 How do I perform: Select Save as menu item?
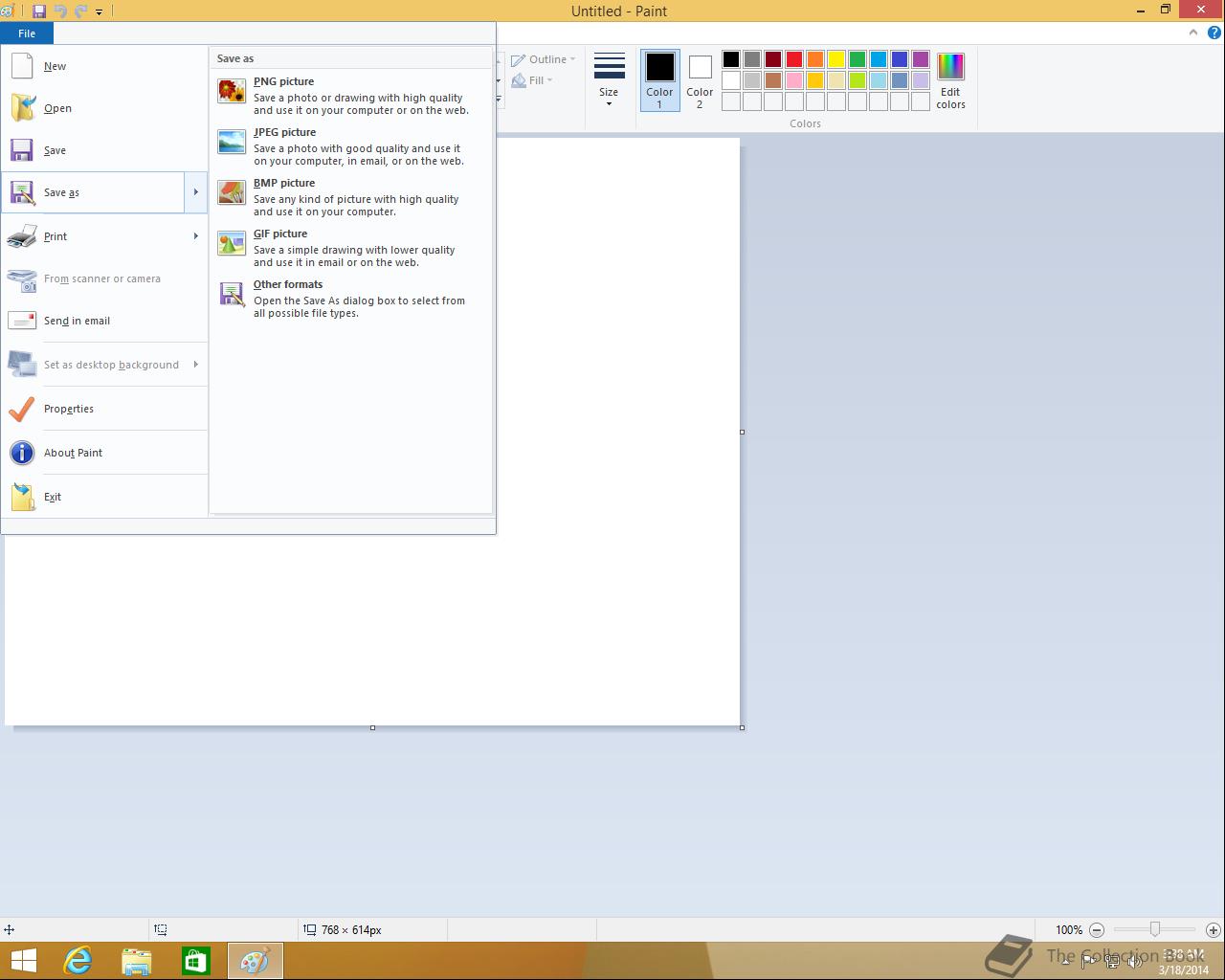[x=94, y=192]
